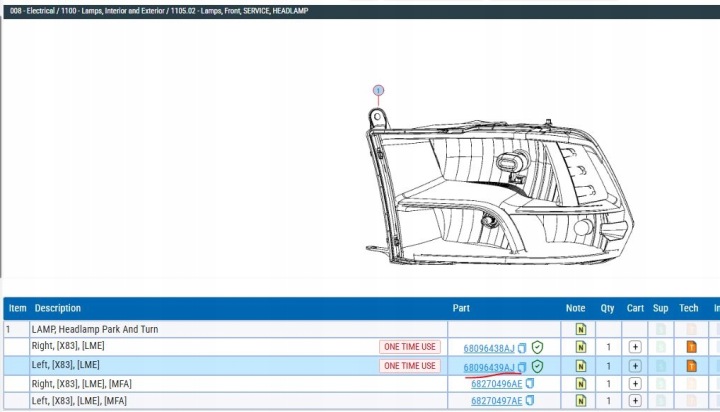Click Sup icon for Right, [X83], [LME] row

click(x=660, y=347)
